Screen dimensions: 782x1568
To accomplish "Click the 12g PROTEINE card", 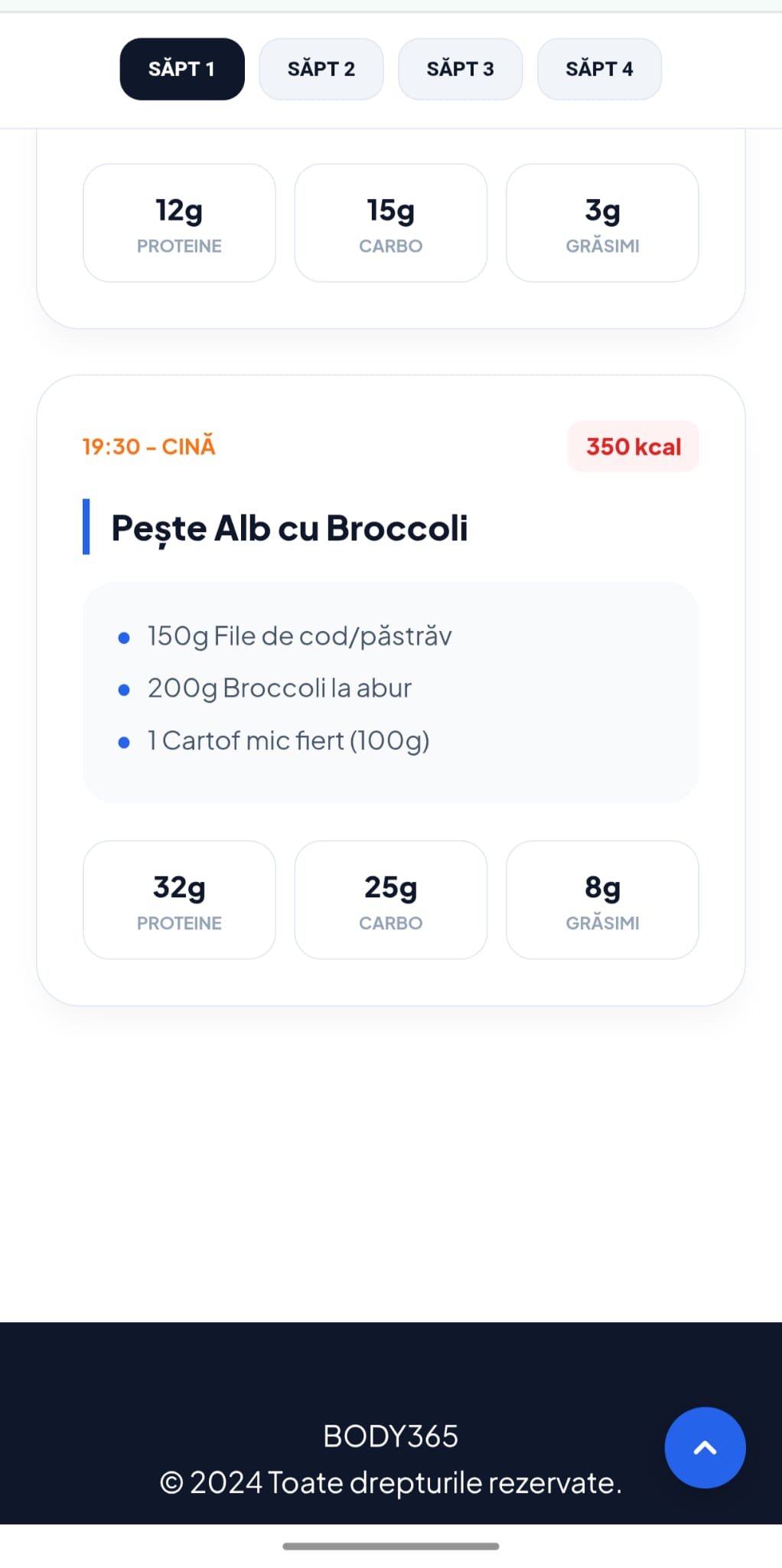I will (179, 223).
